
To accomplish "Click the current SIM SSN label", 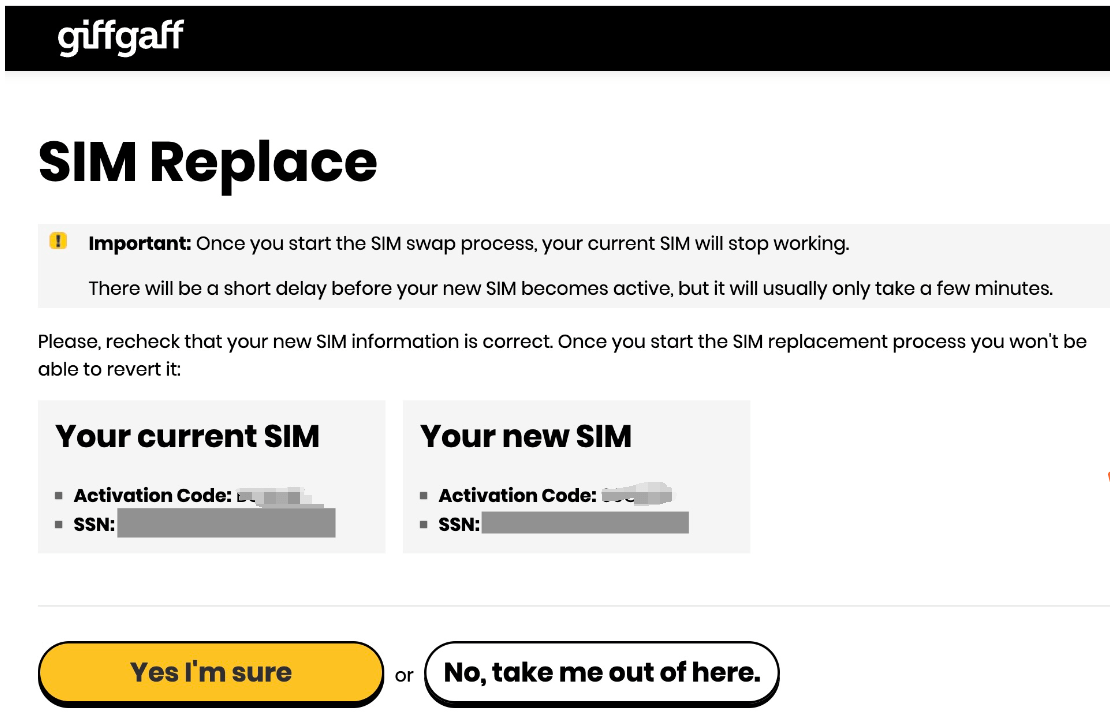I will (95, 523).
